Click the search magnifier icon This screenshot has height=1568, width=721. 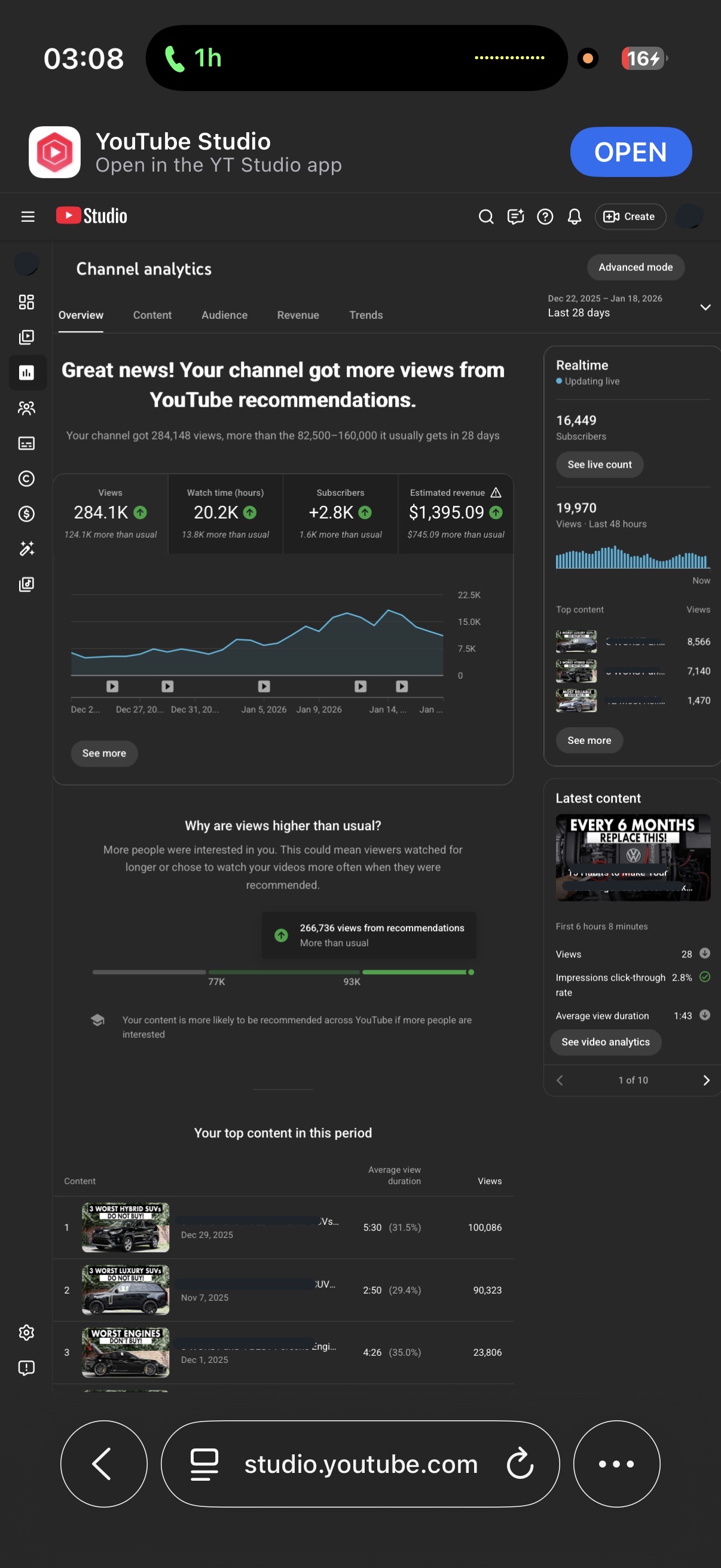pyautogui.click(x=485, y=216)
